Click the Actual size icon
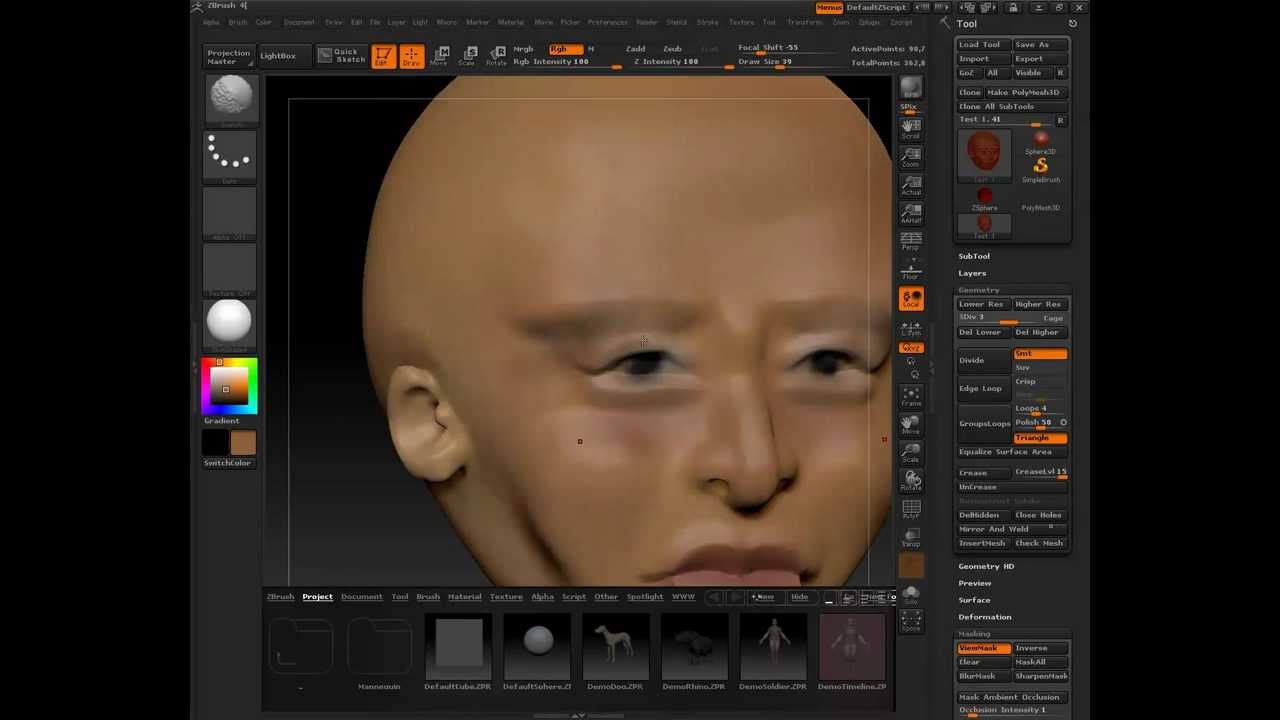 tap(911, 185)
